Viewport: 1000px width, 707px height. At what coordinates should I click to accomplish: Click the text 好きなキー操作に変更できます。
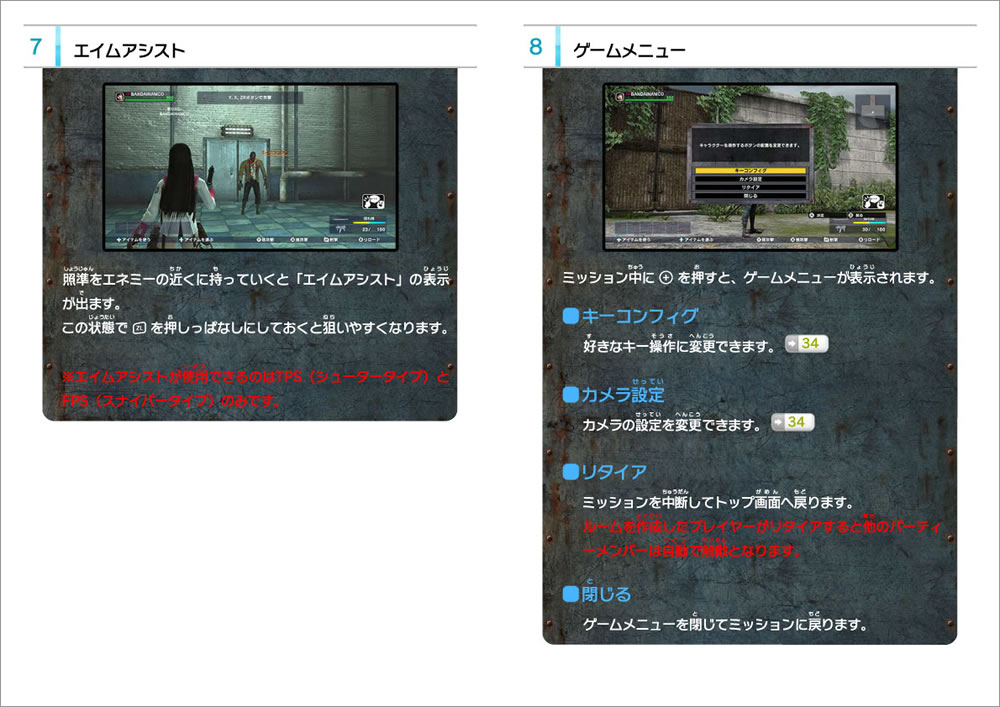click(679, 346)
